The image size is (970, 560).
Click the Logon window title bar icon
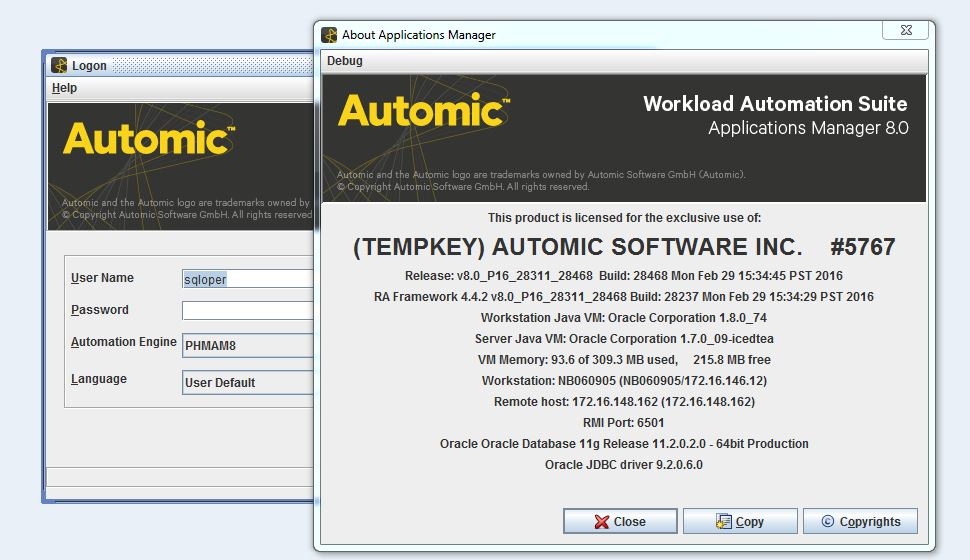click(59, 65)
